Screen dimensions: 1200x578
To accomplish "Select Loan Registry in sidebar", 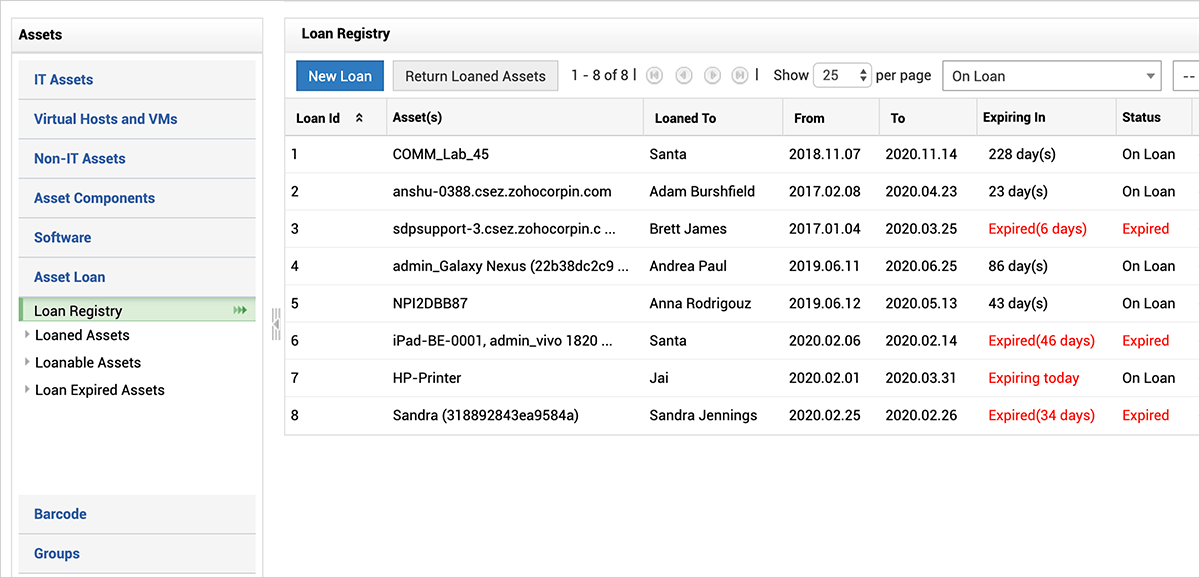I will point(78,311).
